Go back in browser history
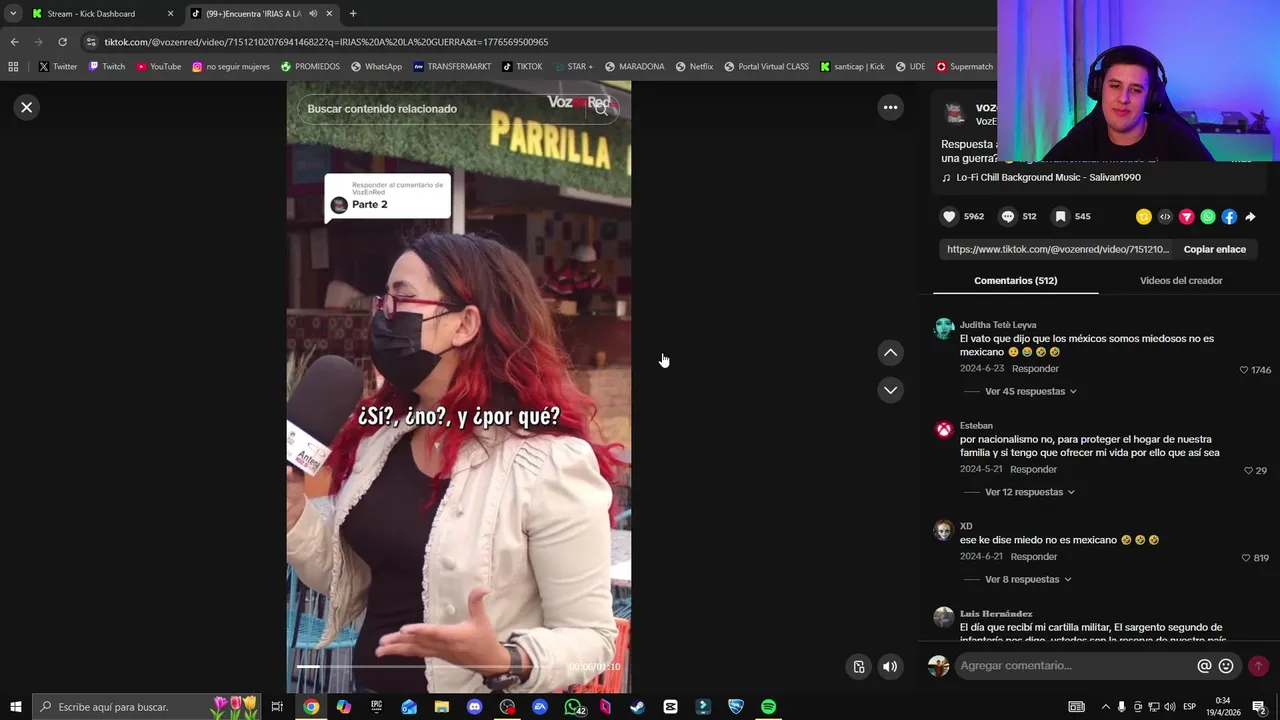 pyautogui.click(x=14, y=42)
